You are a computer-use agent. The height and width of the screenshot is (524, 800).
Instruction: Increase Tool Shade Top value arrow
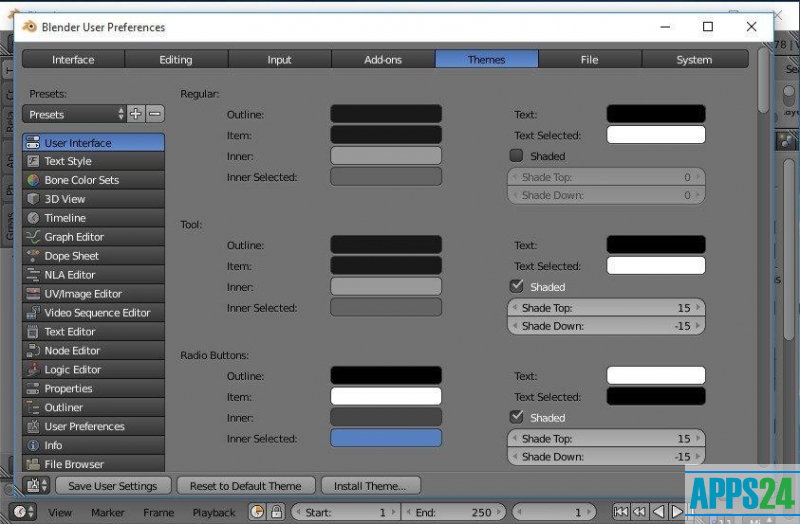click(x=698, y=308)
